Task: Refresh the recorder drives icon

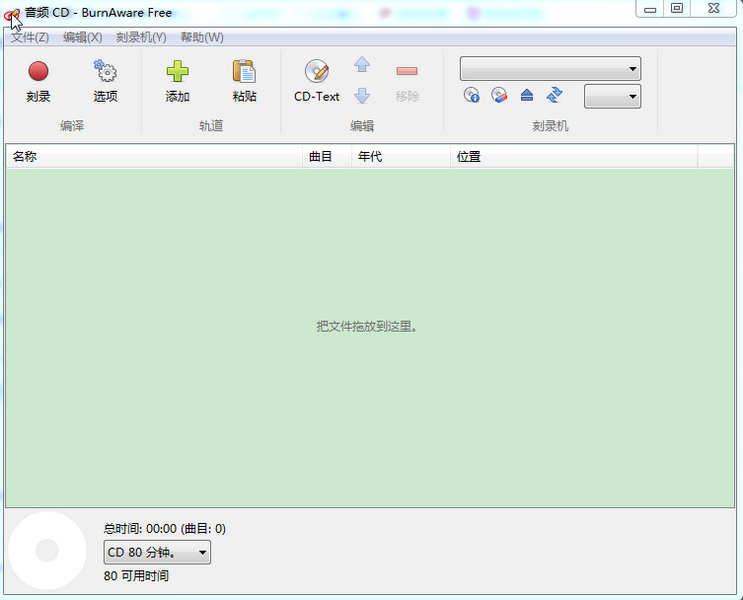Action: point(554,95)
